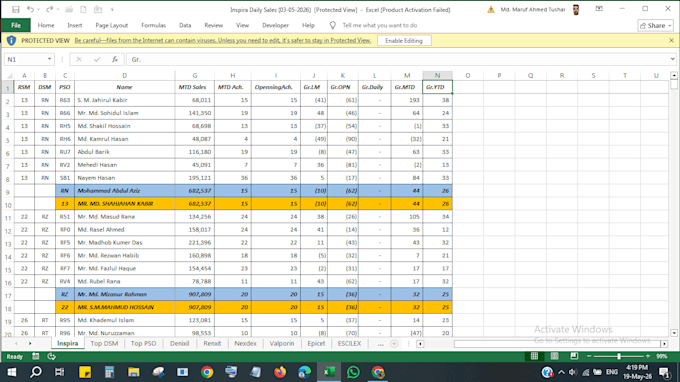Image resolution: width=680 pixels, height=382 pixels.
Task: Switch to the Renxit sheet tab
Action: tap(212, 343)
